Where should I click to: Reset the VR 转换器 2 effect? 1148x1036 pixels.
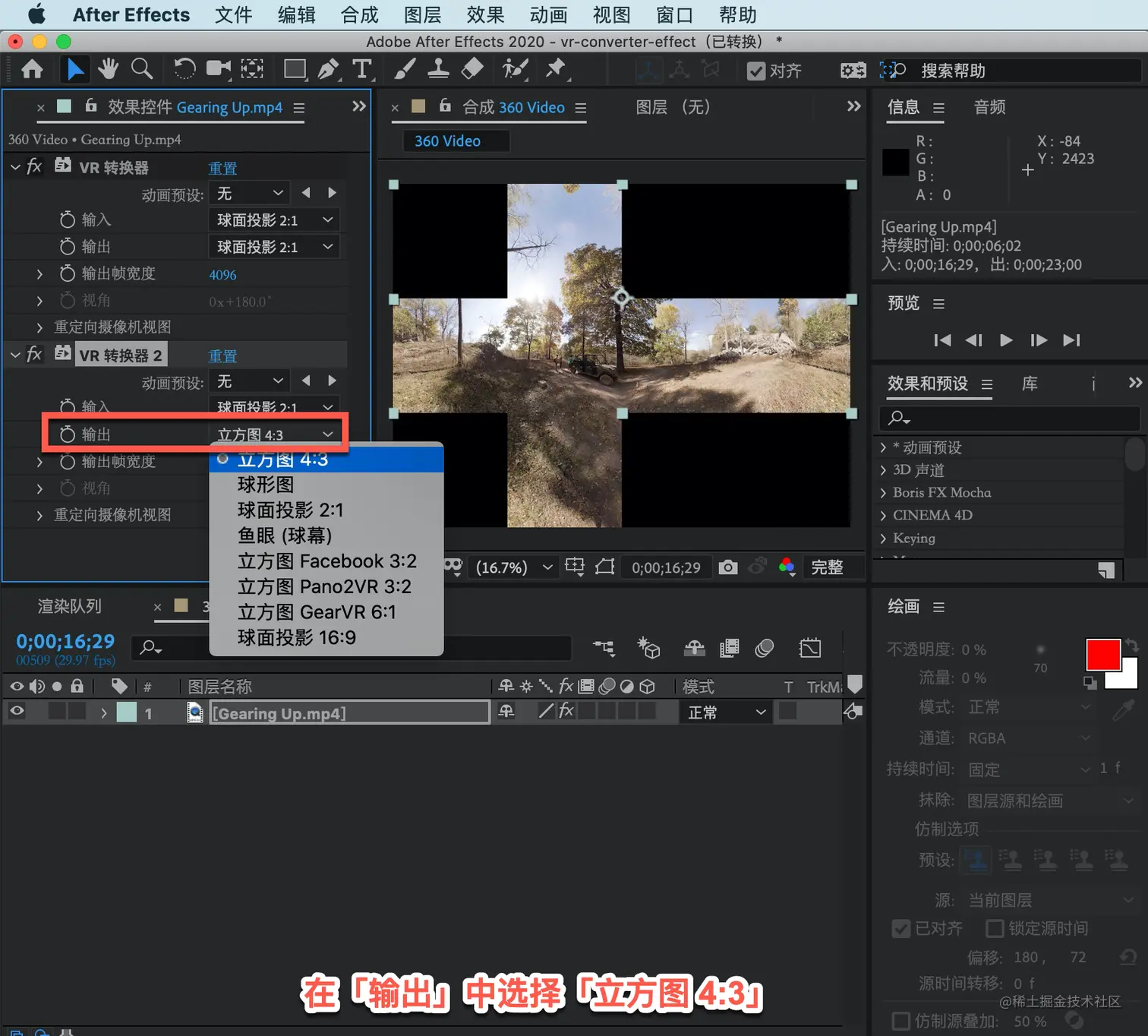(222, 355)
